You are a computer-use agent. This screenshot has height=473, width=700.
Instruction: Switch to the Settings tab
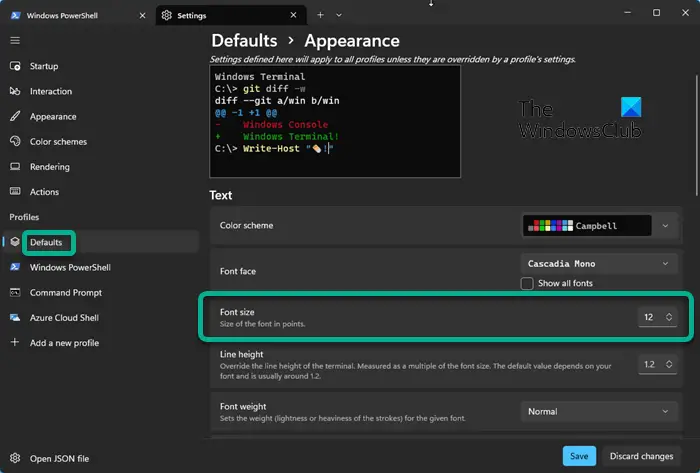click(231, 15)
